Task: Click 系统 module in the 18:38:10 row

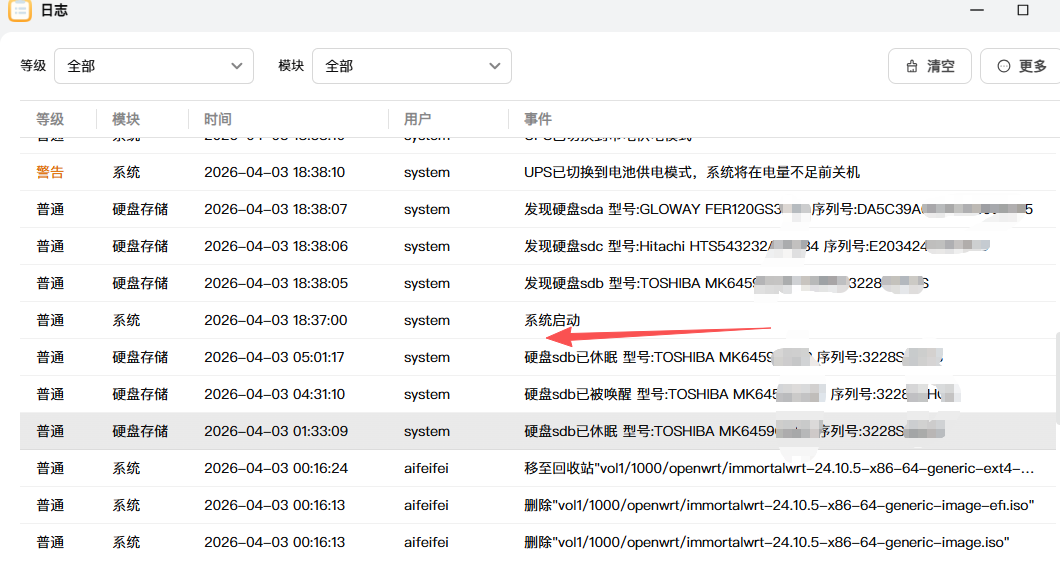Action: (126, 172)
